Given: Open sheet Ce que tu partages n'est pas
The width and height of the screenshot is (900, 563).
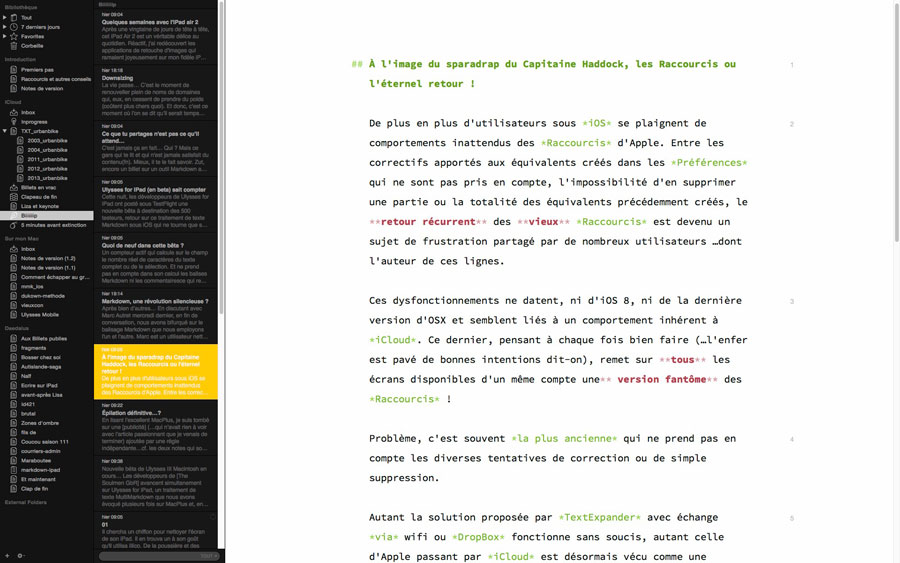Looking at the screenshot, I should [156, 148].
